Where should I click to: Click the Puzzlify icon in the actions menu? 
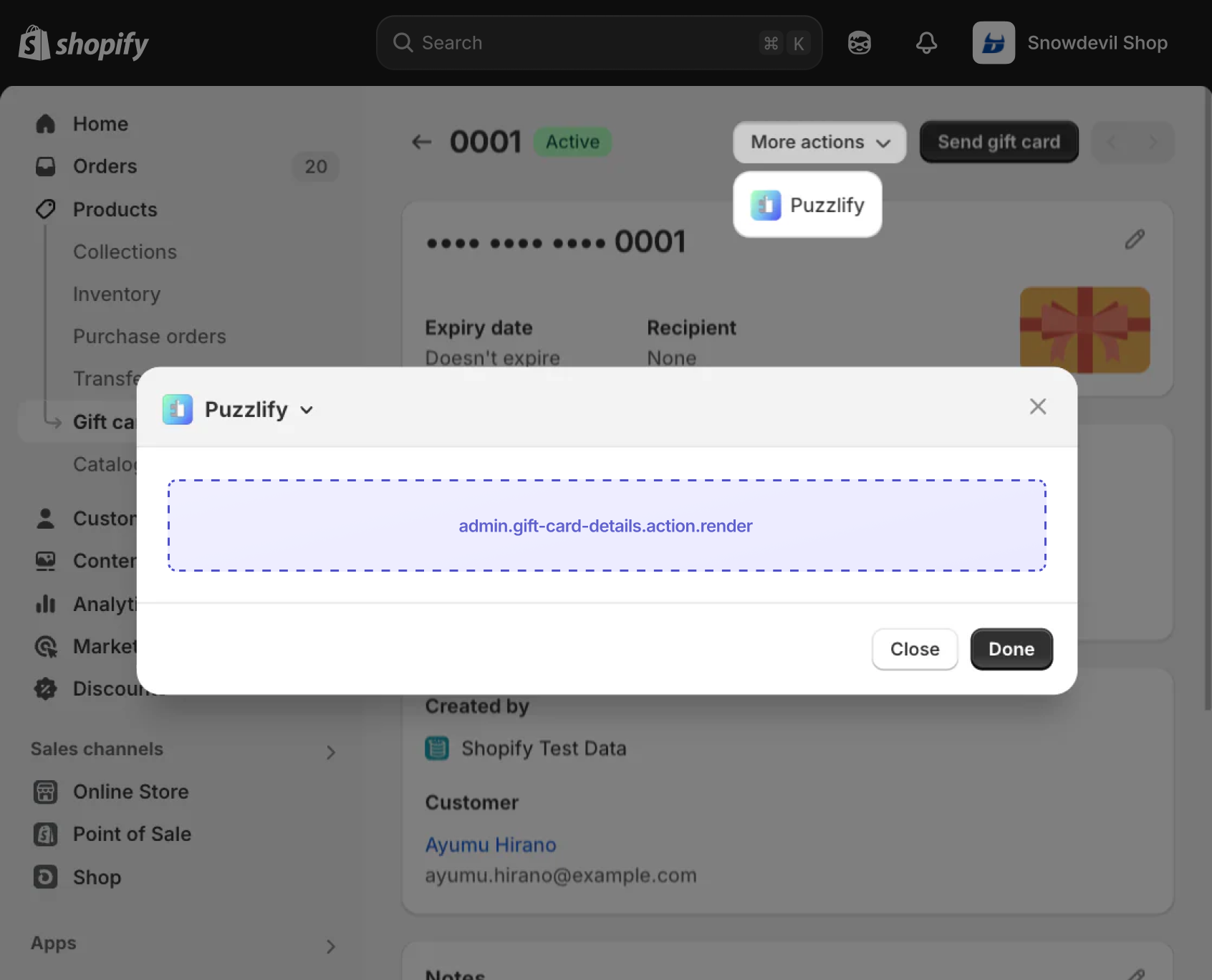[766, 206]
